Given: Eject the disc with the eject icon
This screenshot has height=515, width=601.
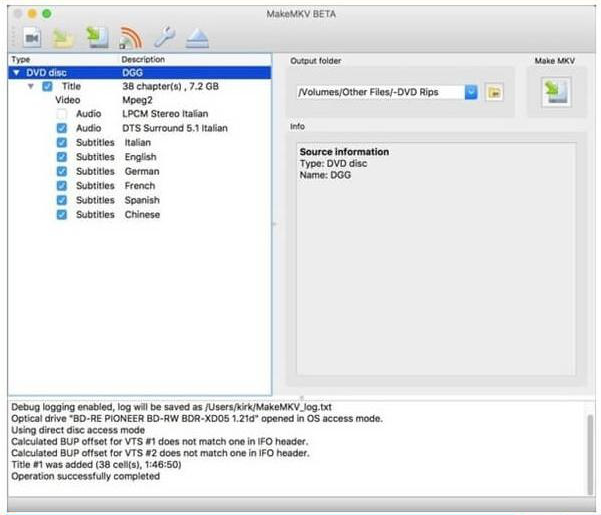Looking at the screenshot, I should 197,38.
